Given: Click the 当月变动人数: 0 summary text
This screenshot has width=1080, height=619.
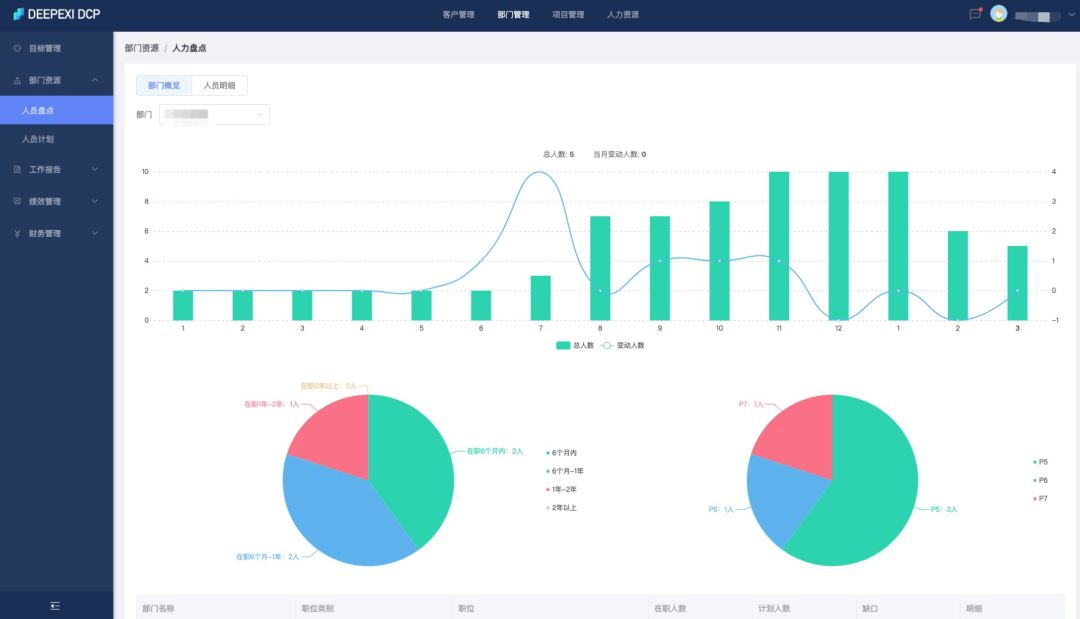Looking at the screenshot, I should click(620, 154).
